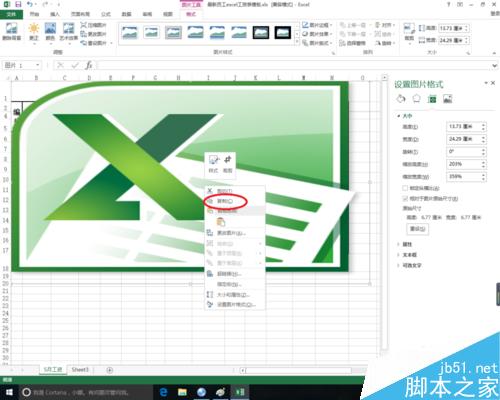Click the Reset button in the Size section
500x400 pixels.
pos(418,229)
